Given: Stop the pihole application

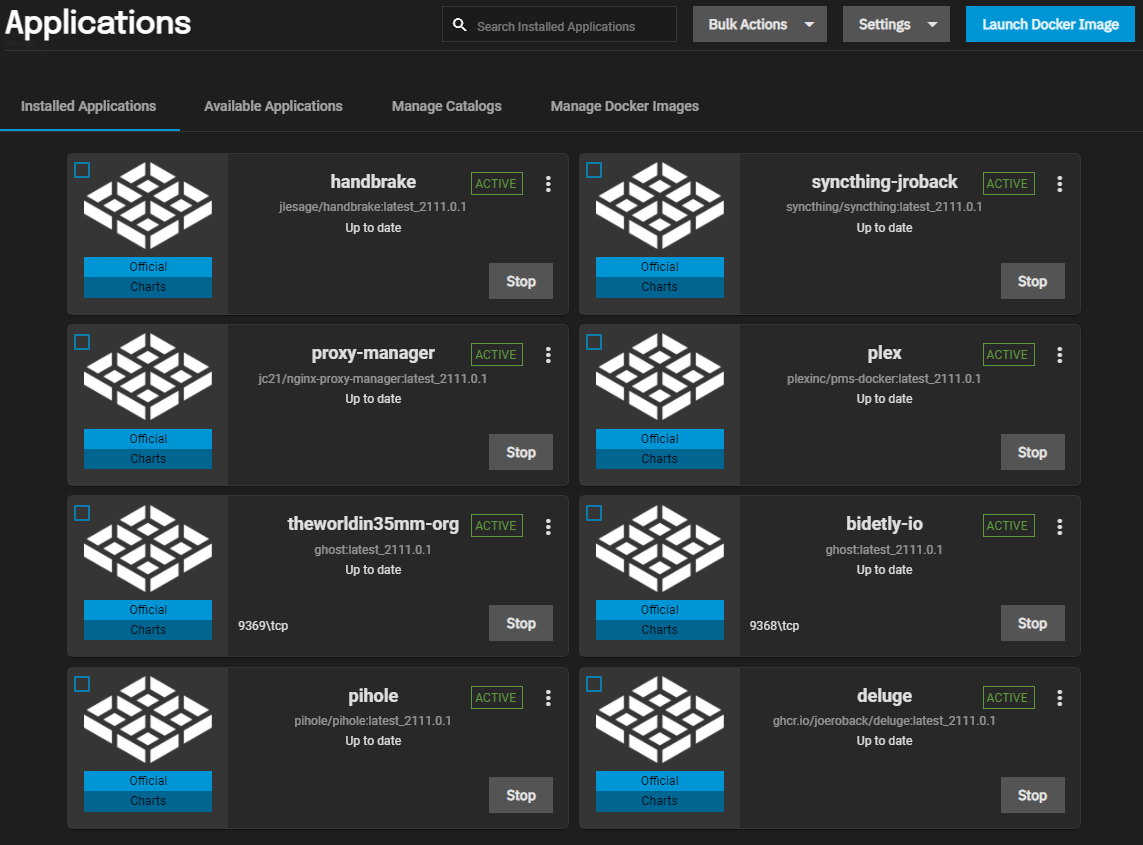Looking at the screenshot, I should 520,795.
